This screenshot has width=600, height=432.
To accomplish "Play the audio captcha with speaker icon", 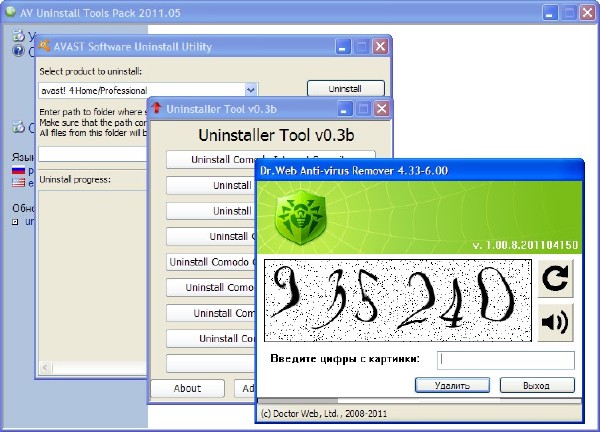I will coord(556,321).
